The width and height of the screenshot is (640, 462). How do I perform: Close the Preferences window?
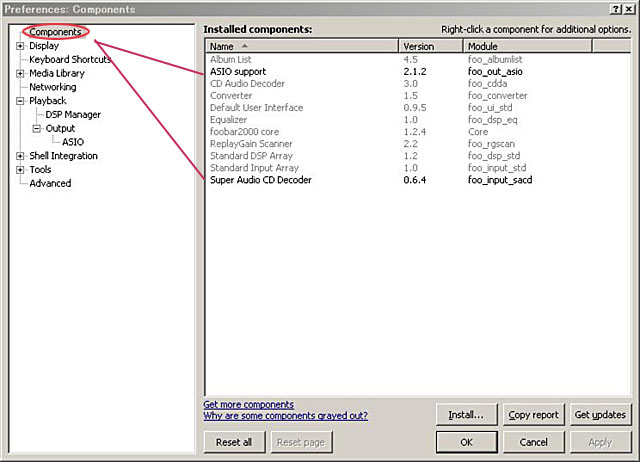tap(629, 9)
